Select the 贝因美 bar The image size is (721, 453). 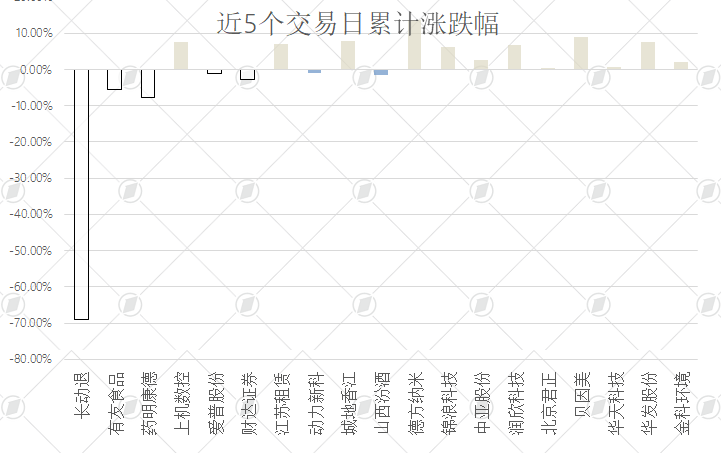coord(581,53)
